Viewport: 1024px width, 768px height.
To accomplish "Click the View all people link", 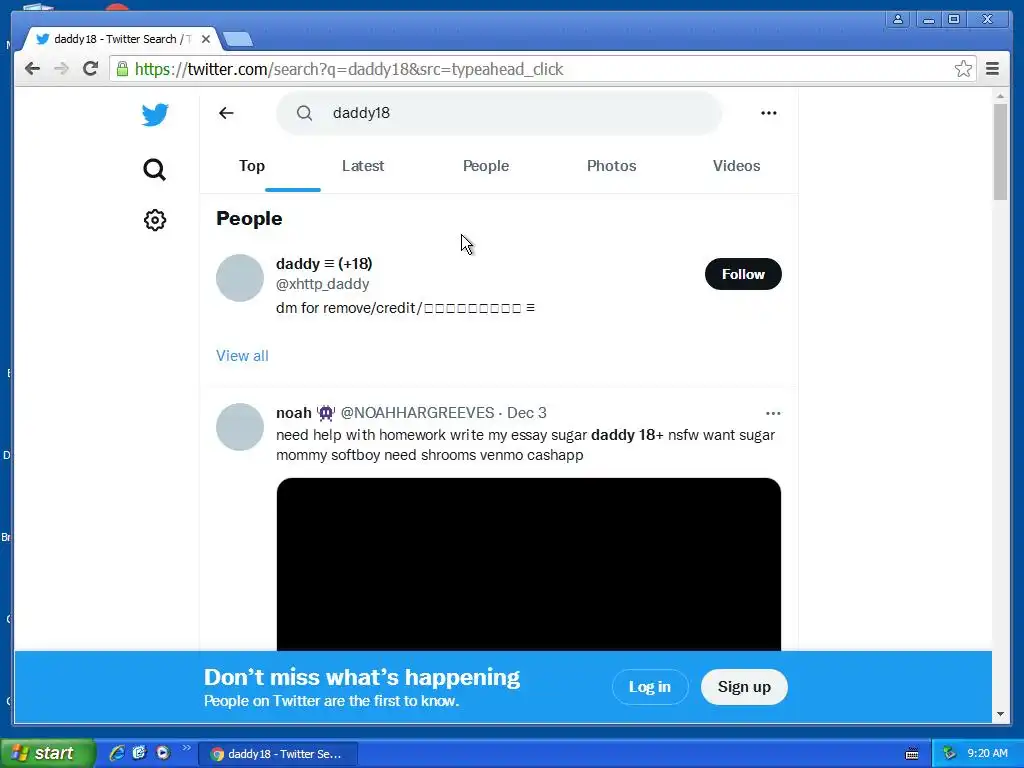I will [242, 356].
